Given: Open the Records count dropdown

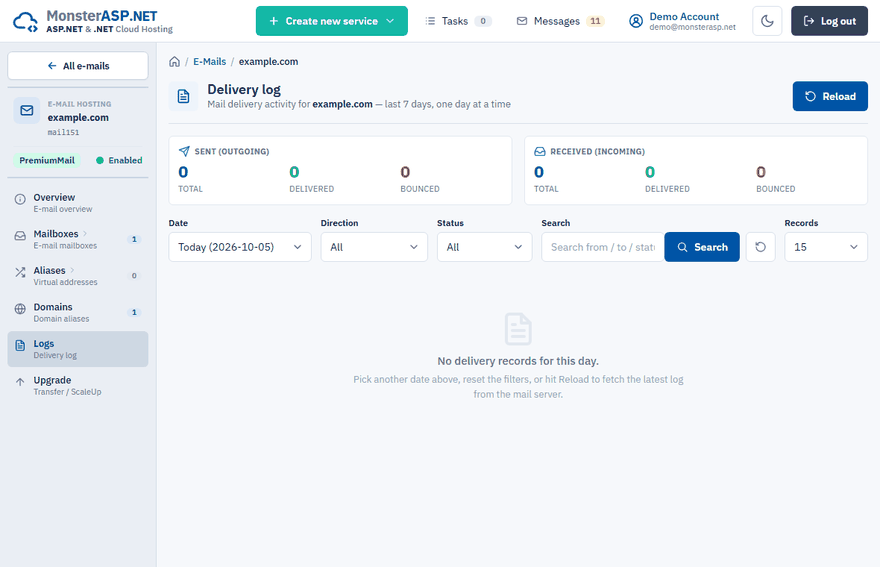Looking at the screenshot, I should pos(826,247).
